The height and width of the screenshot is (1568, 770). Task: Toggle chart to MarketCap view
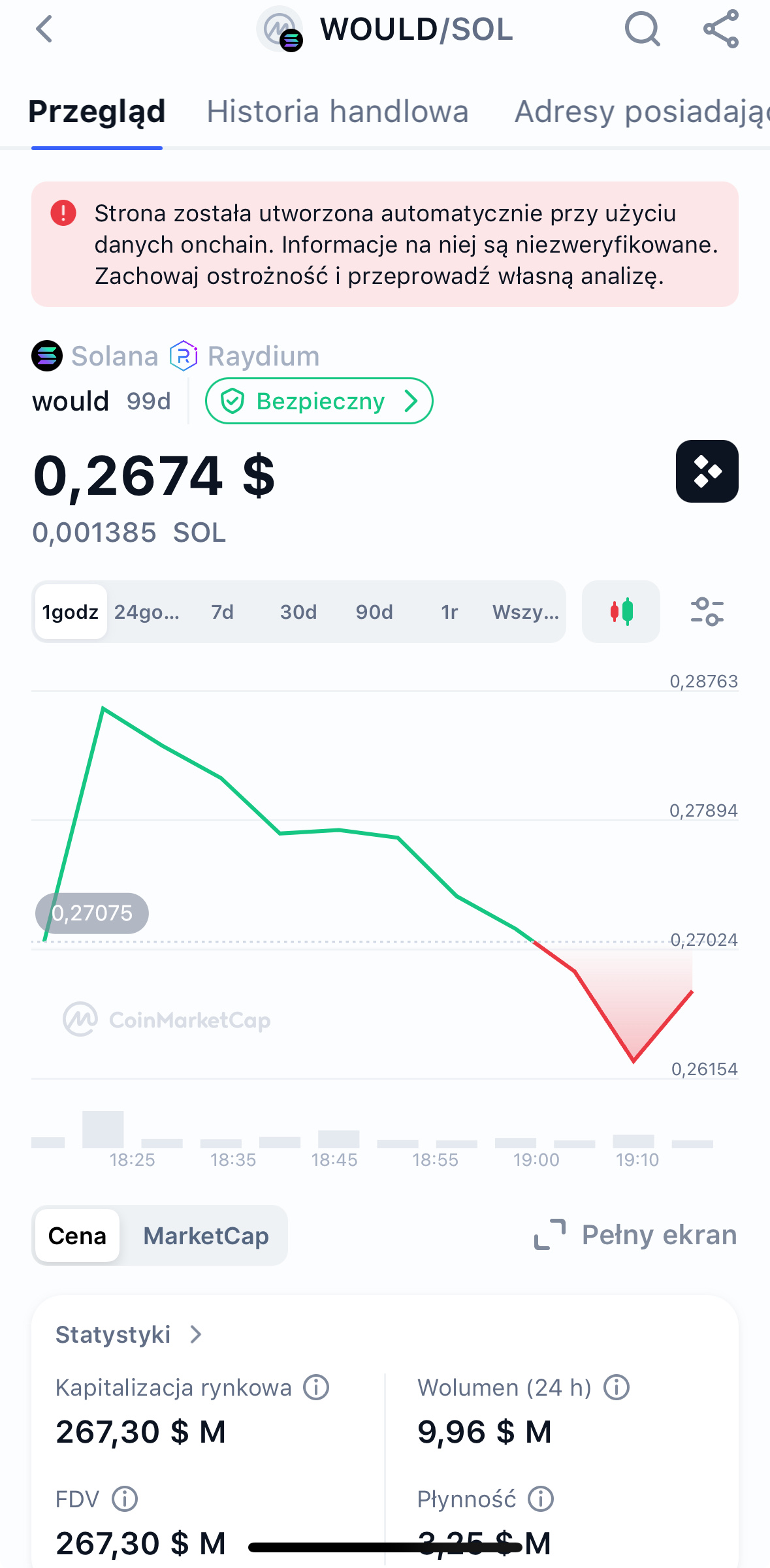206,1236
